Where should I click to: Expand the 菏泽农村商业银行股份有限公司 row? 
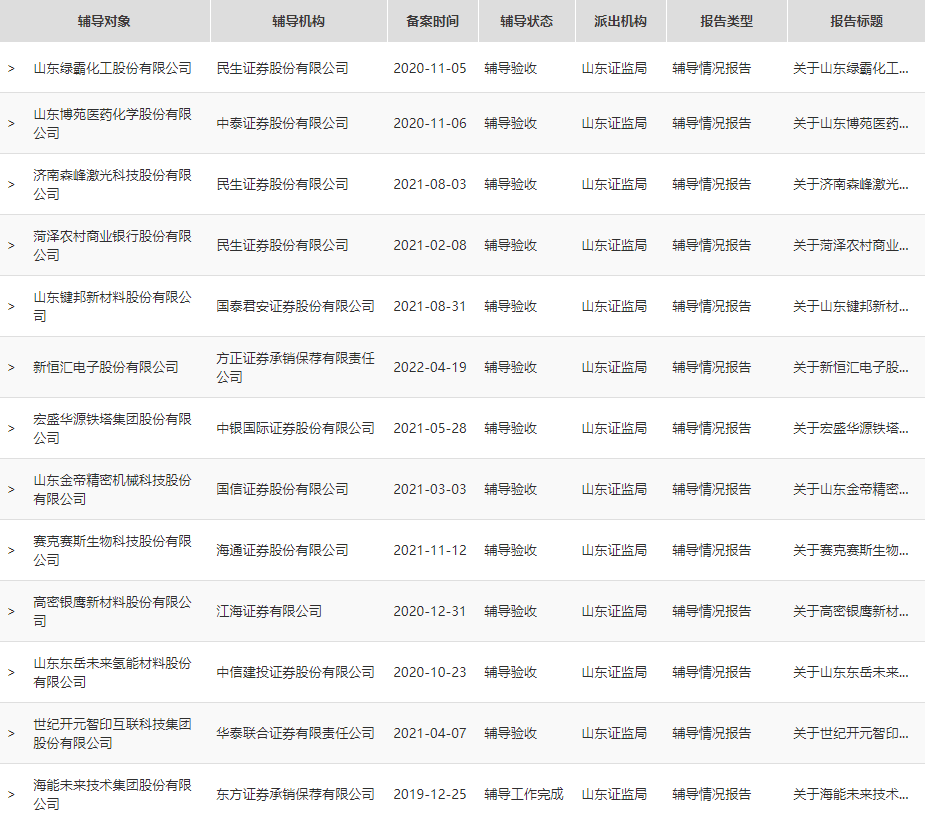[11, 245]
